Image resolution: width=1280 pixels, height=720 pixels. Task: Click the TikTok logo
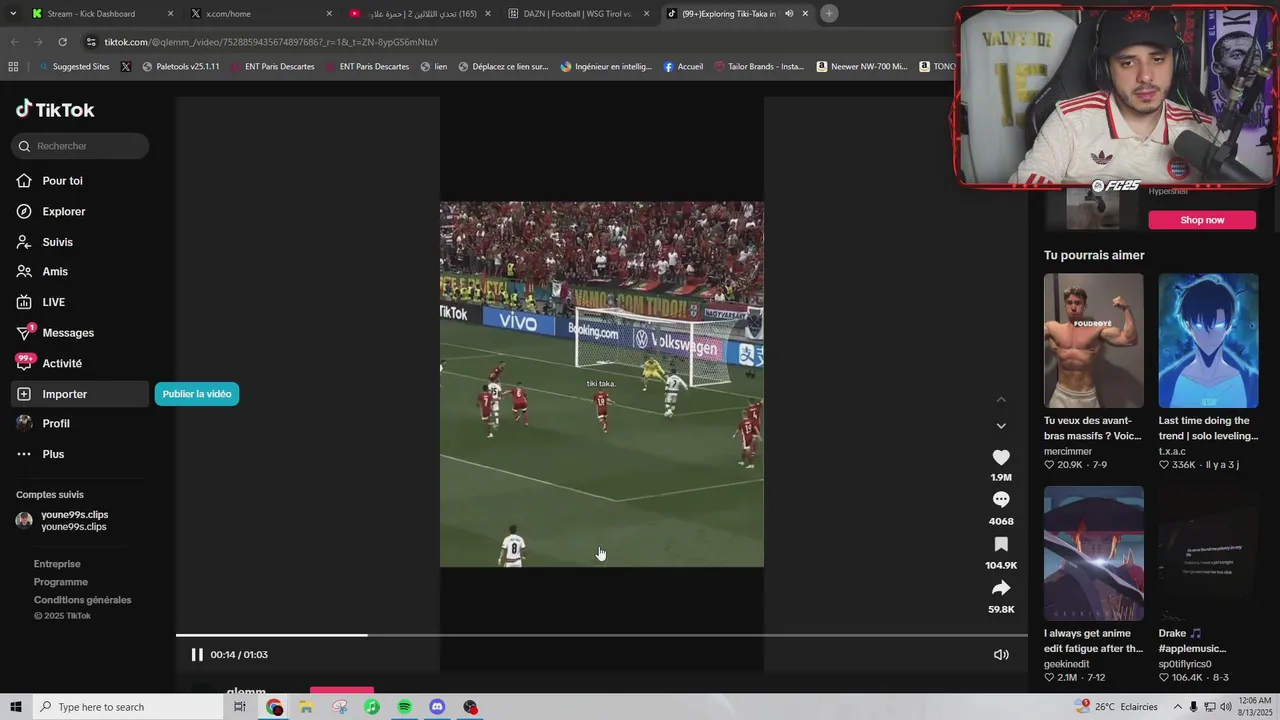coord(55,110)
